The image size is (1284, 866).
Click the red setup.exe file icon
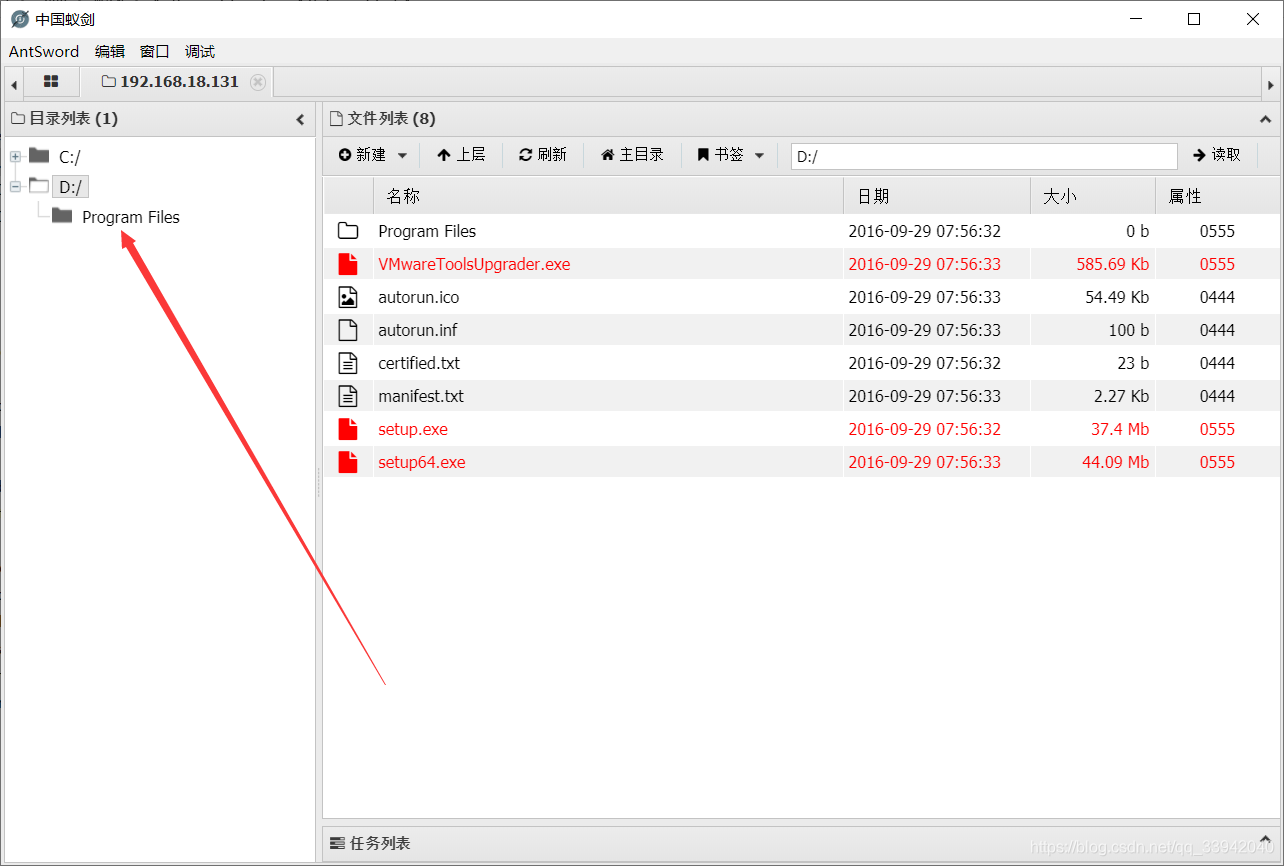348,429
